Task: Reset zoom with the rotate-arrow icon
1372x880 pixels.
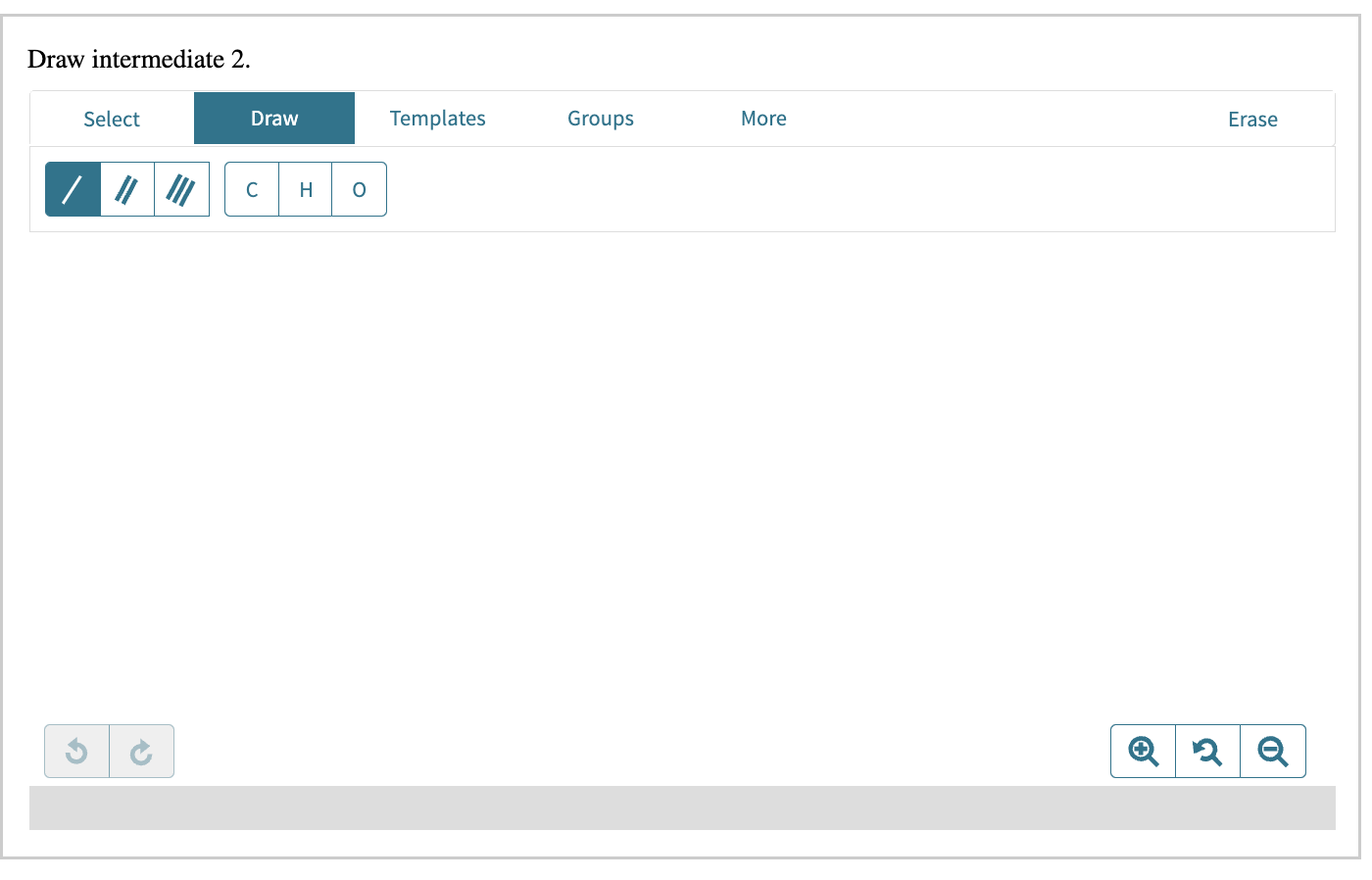Action: (1207, 751)
